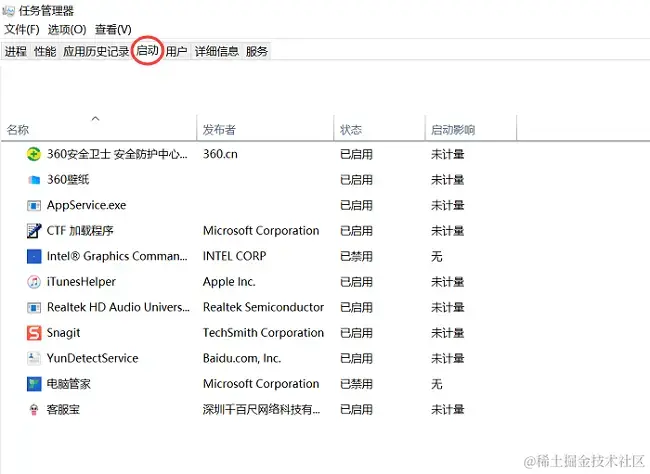Image resolution: width=650 pixels, height=474 pixels.
Task: Click 已启用 status of Snagit row
Action: click(356, 333)
